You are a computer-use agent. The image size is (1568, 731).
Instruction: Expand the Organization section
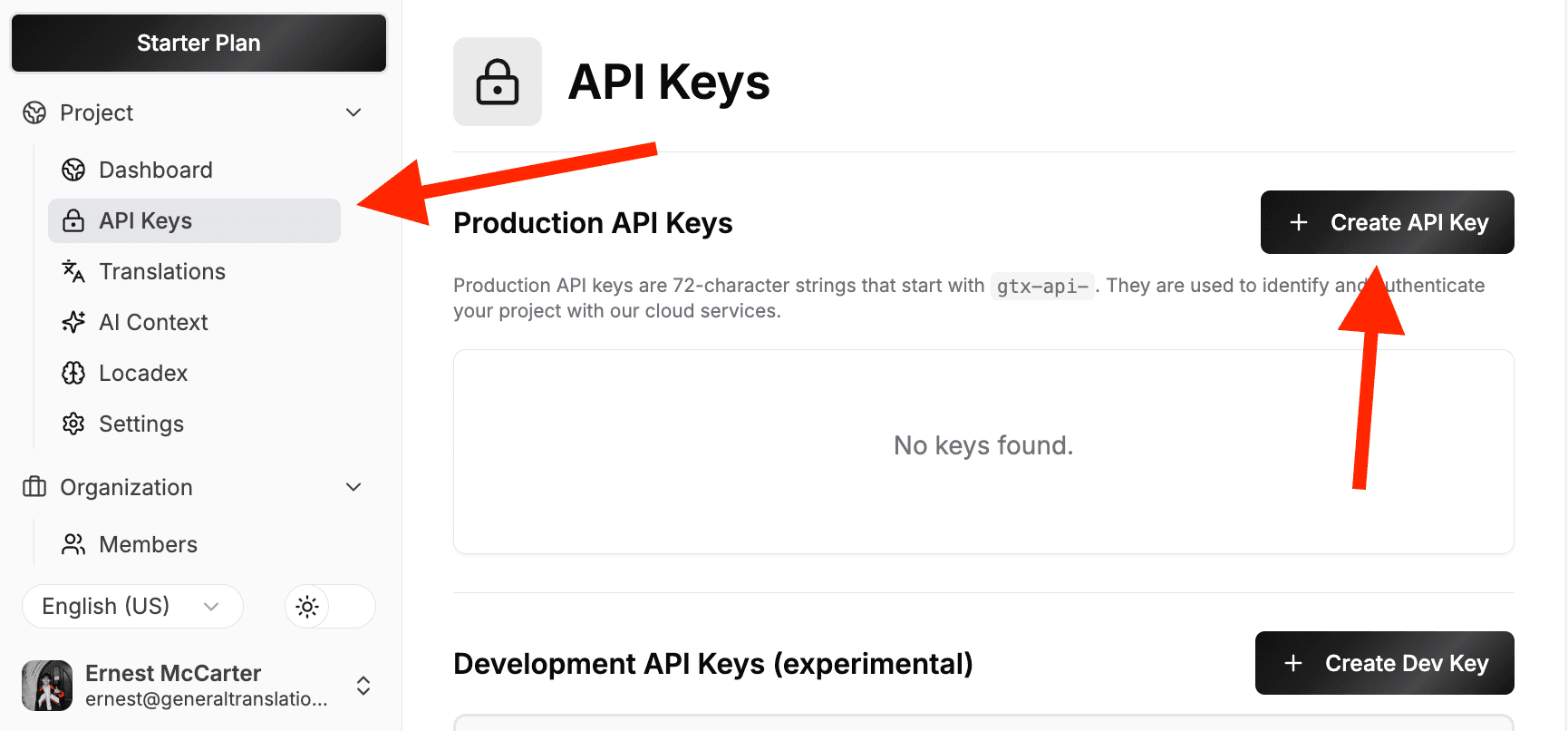coord(353,487)
